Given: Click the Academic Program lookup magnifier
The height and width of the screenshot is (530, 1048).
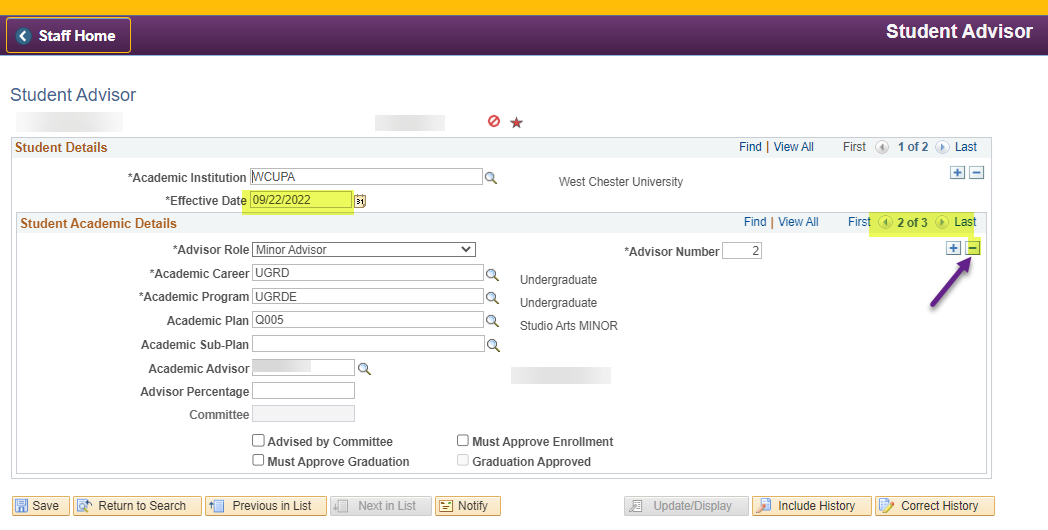Looking at the screenshot, I should click(492, 297).
